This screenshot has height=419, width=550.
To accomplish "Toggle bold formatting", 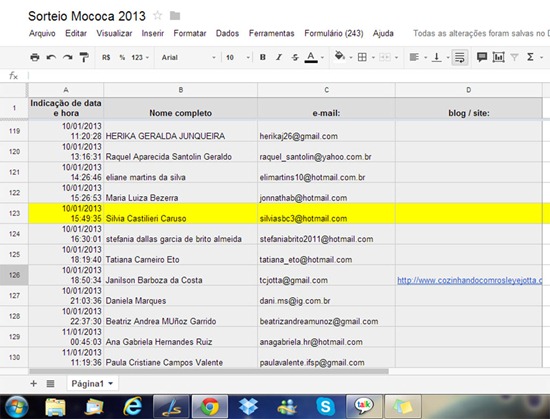I will [262, 57].
